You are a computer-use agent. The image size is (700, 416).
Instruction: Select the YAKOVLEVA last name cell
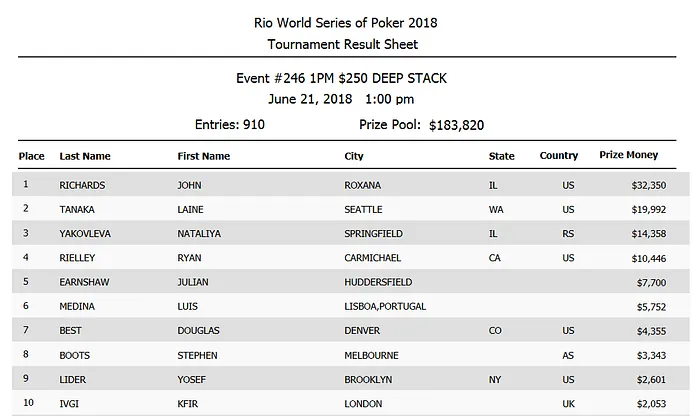point(87,234)
